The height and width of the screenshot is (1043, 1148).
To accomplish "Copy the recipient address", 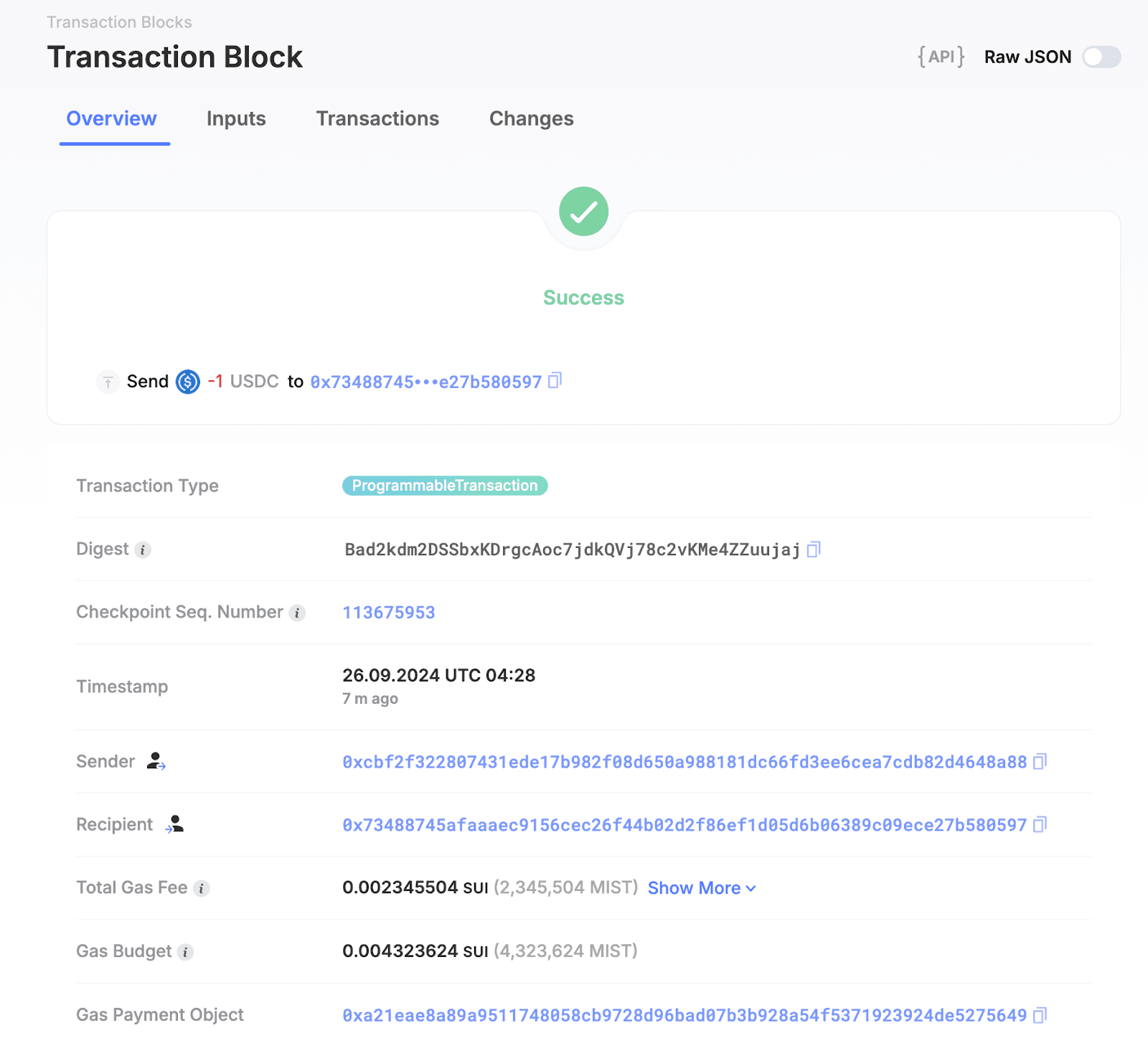I will tap(1040, 825).
